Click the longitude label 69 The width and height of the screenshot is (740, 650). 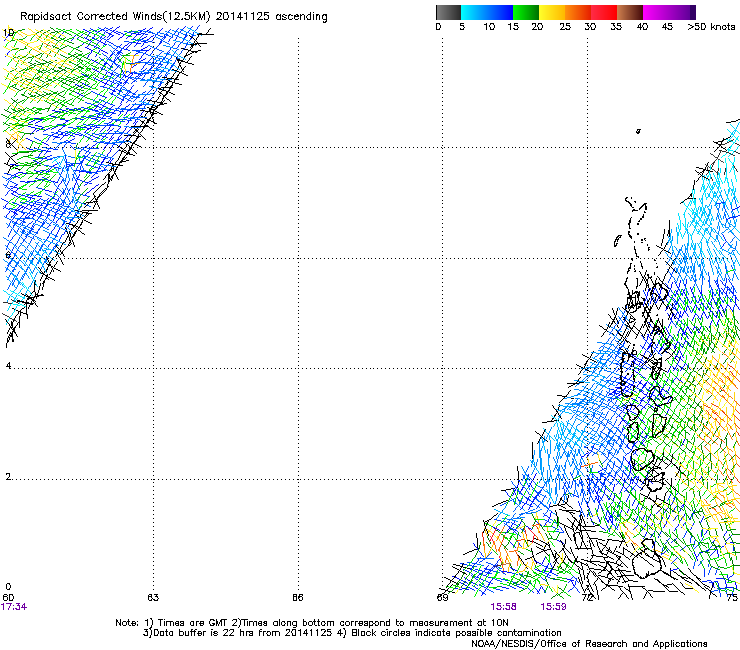pos(442,597)
